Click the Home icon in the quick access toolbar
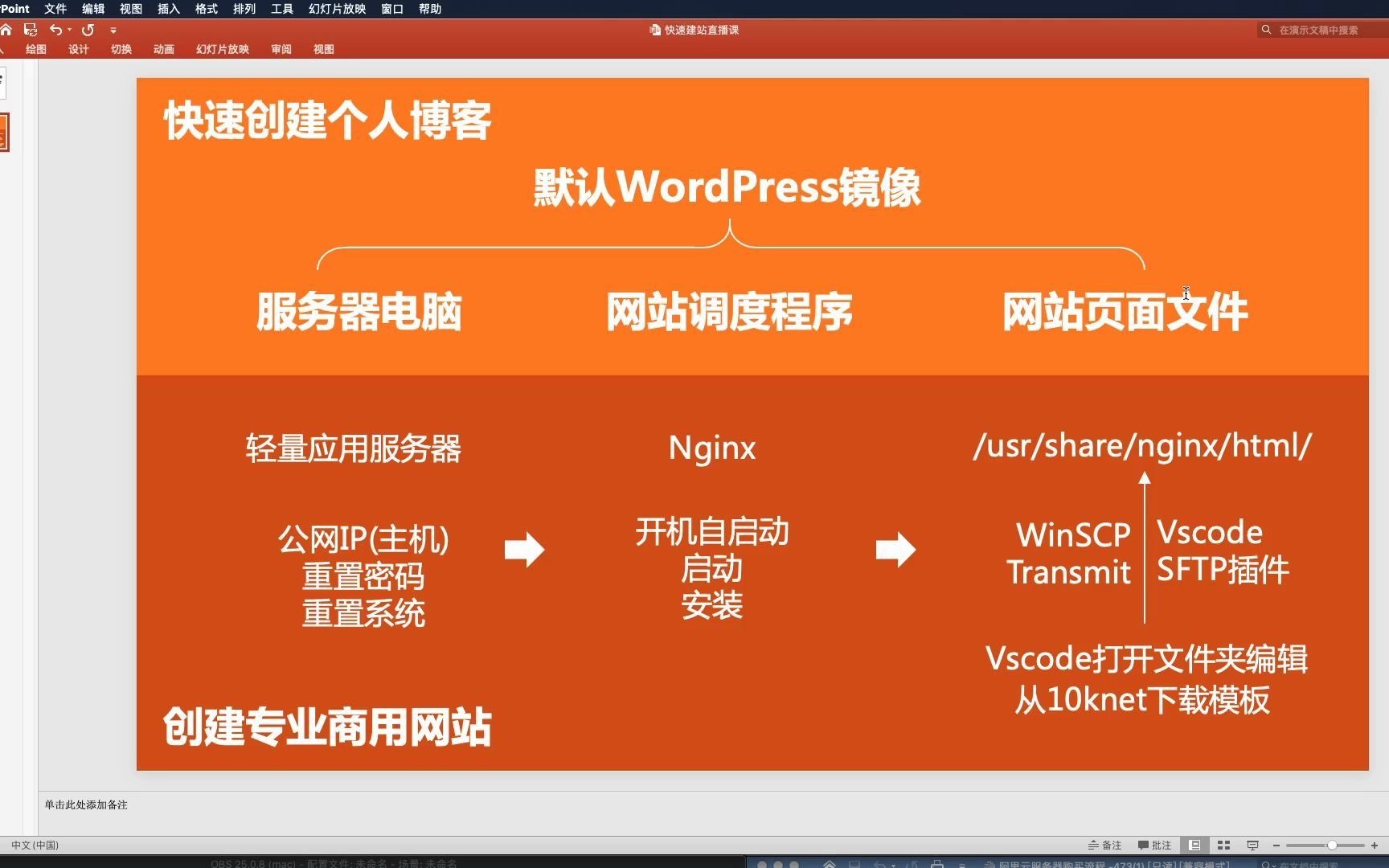The height and width of the screenshot is (868, 1389). pyautogui.click(x=6, y=30)
